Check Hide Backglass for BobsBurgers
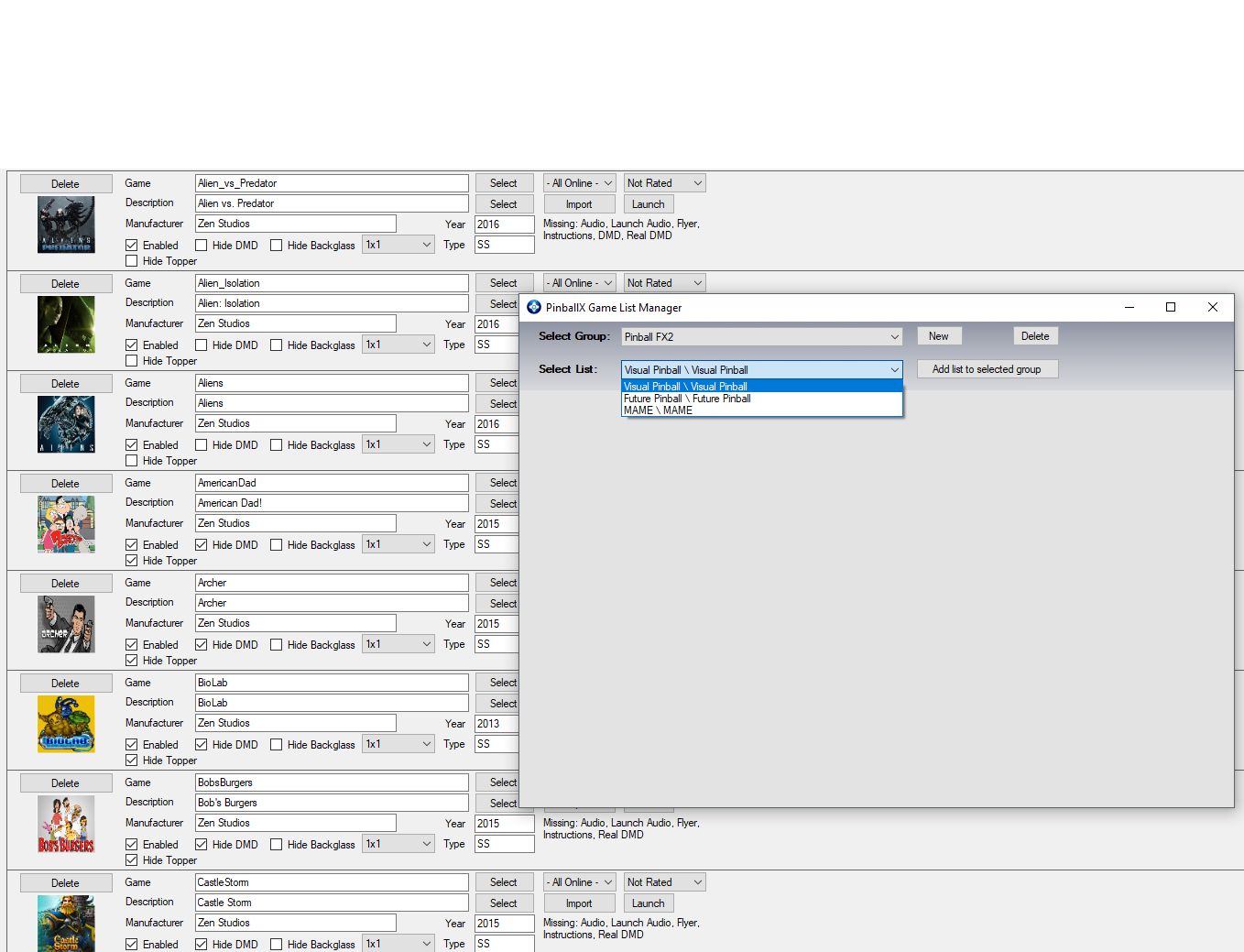 [x=277, y=845]
